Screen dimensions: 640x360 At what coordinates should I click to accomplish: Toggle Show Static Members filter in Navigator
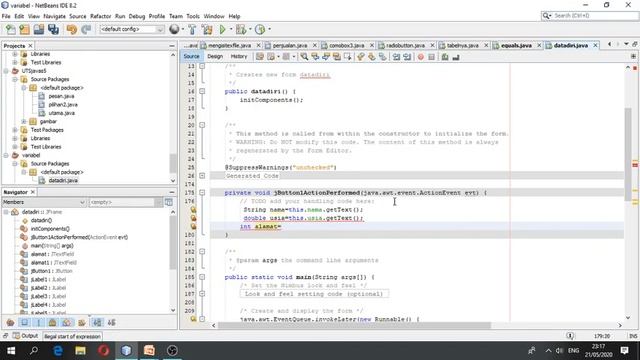(x=38, y=322)
